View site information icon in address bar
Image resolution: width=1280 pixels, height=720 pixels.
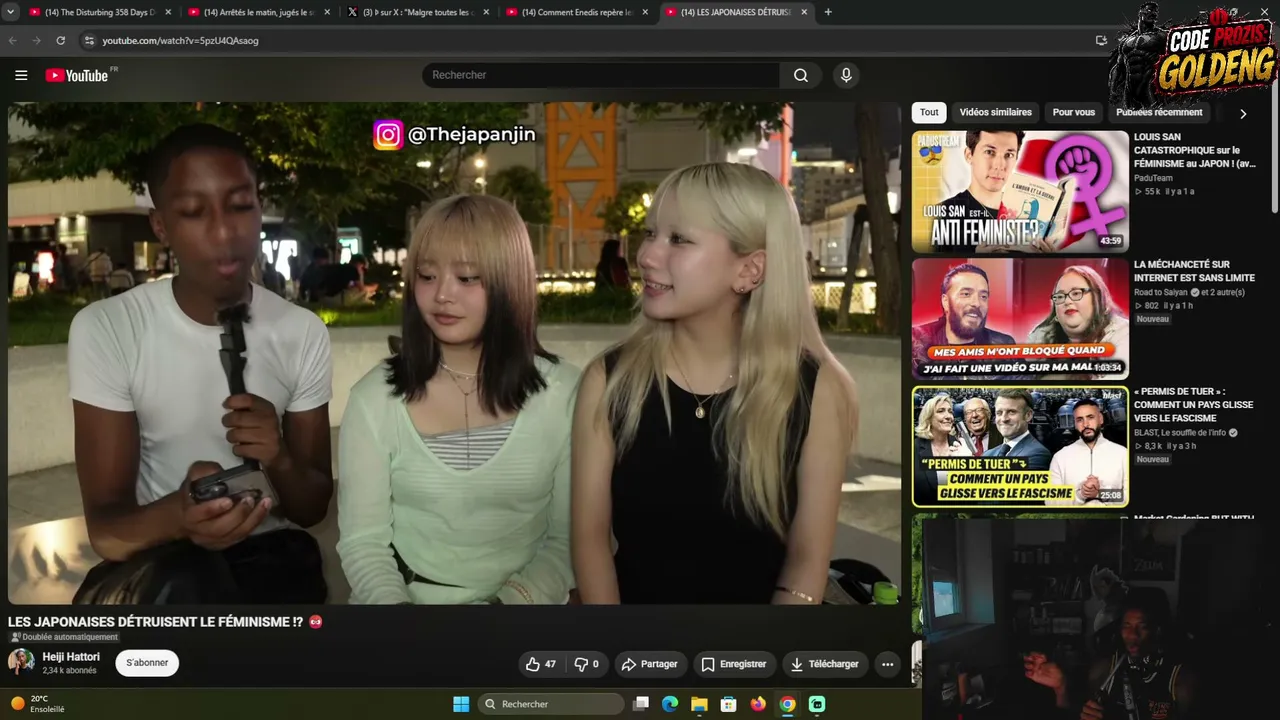89,41
